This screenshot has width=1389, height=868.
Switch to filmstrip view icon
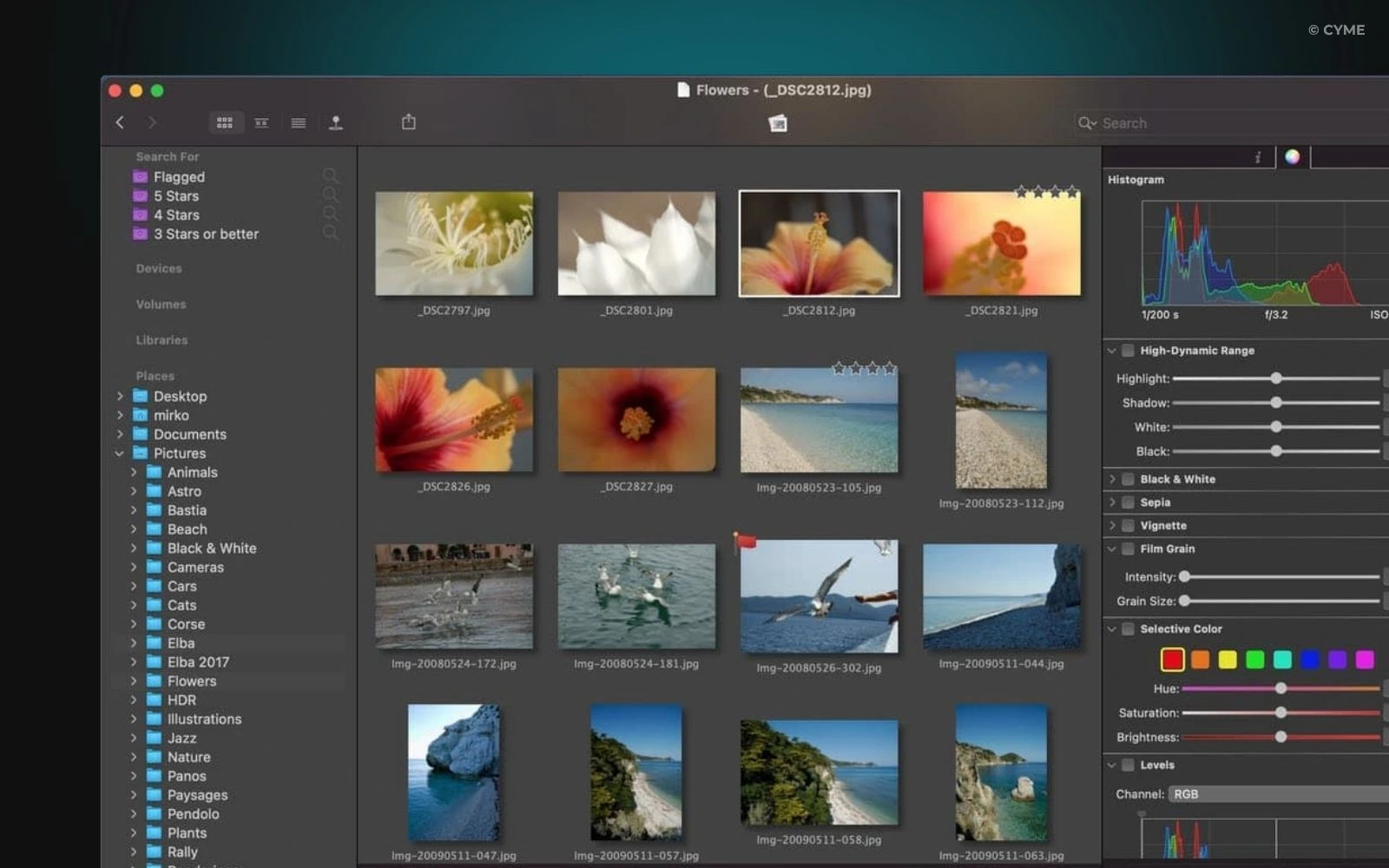[261, 122]
